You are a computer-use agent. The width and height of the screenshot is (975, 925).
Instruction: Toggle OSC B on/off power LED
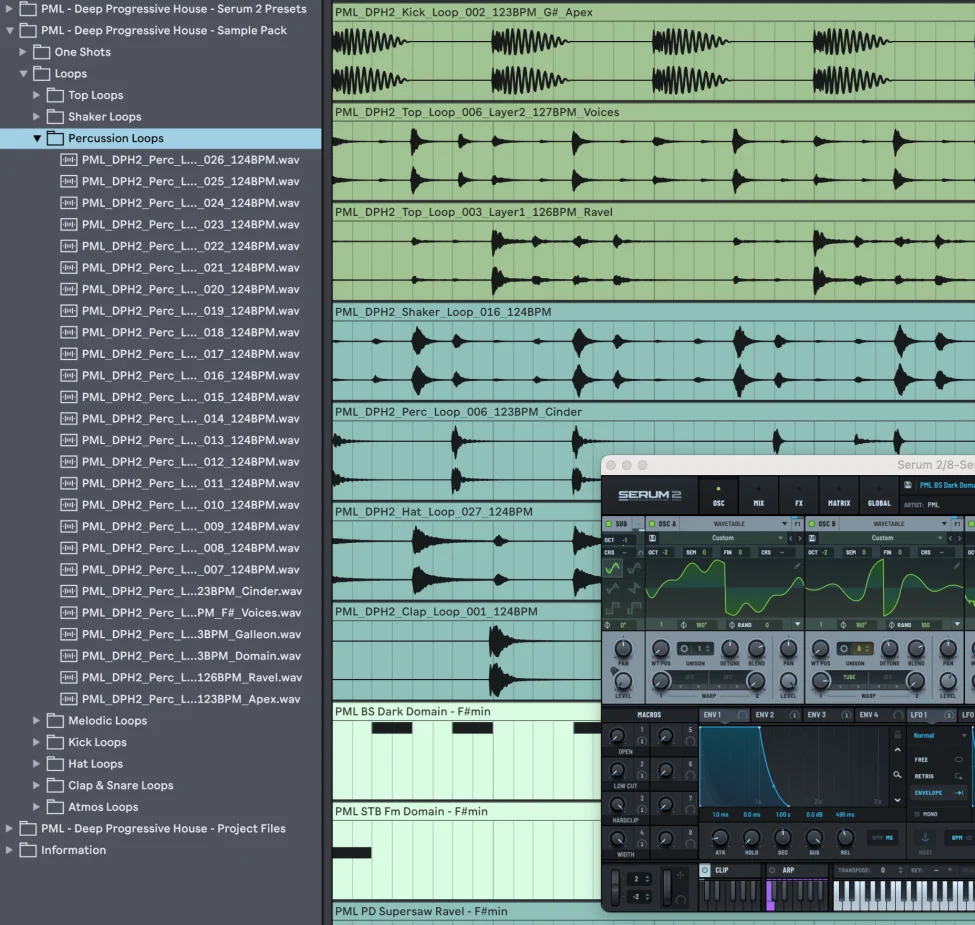[x=812, y=524]
